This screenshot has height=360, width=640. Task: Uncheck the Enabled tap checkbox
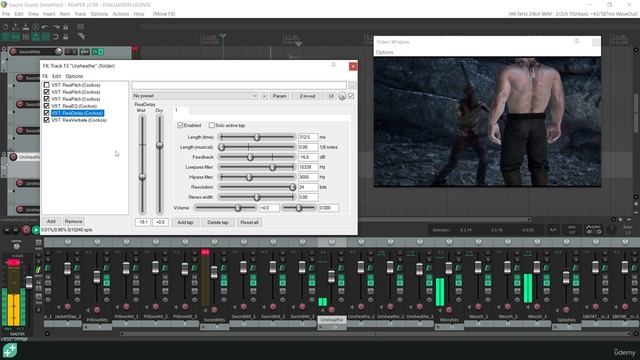pos(180,125)
